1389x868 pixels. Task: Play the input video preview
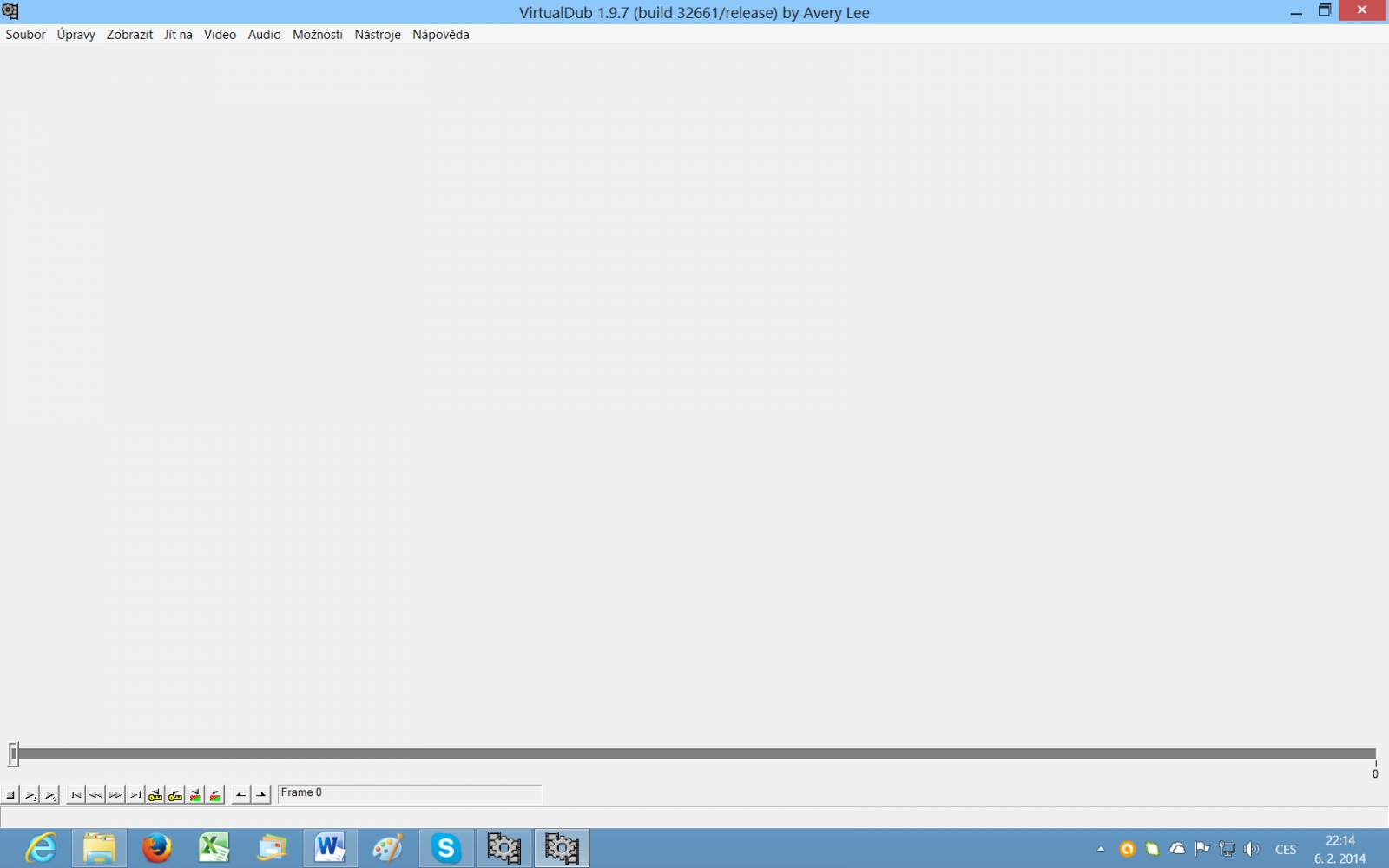pos(30,794)
